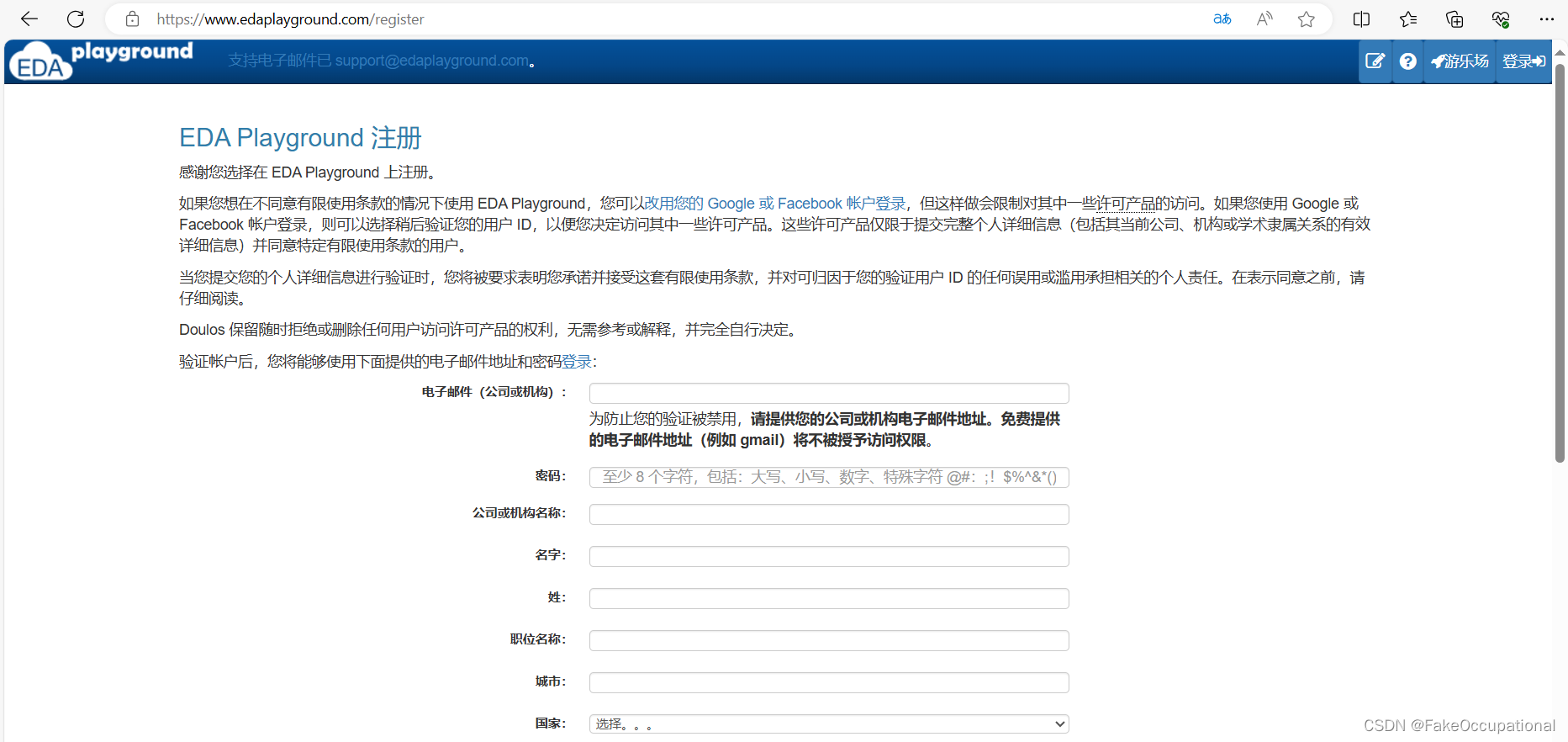This screenshot has width=1568, height=742.
Task: Open browser essentials heart icon
Action: point(1501,19)
